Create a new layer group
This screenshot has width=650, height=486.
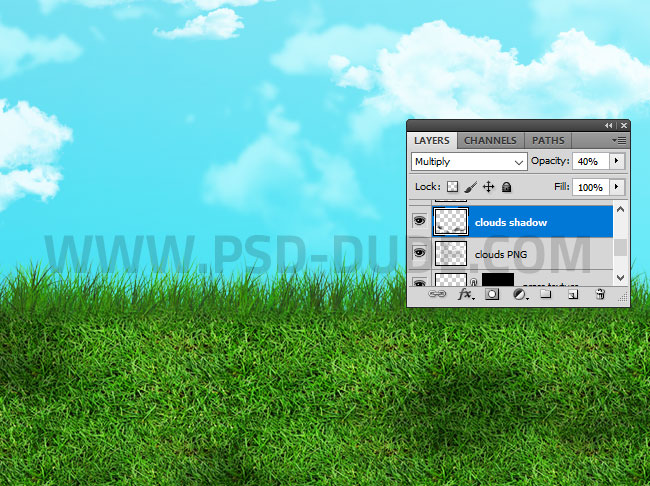pos(546,295)
